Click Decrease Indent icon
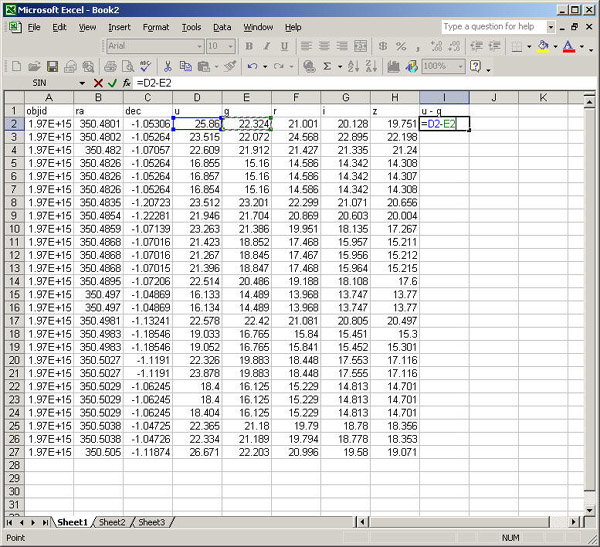The height and width of the screenshot is (547, 600). tap(476, 46)
